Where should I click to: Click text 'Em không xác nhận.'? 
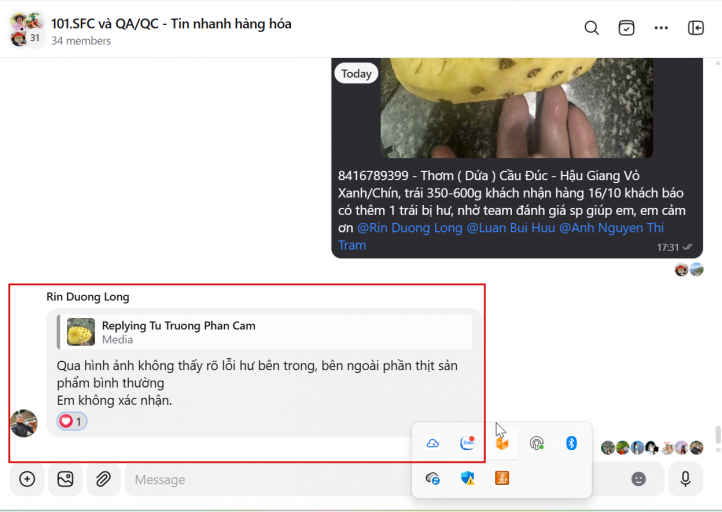point(114,400)
